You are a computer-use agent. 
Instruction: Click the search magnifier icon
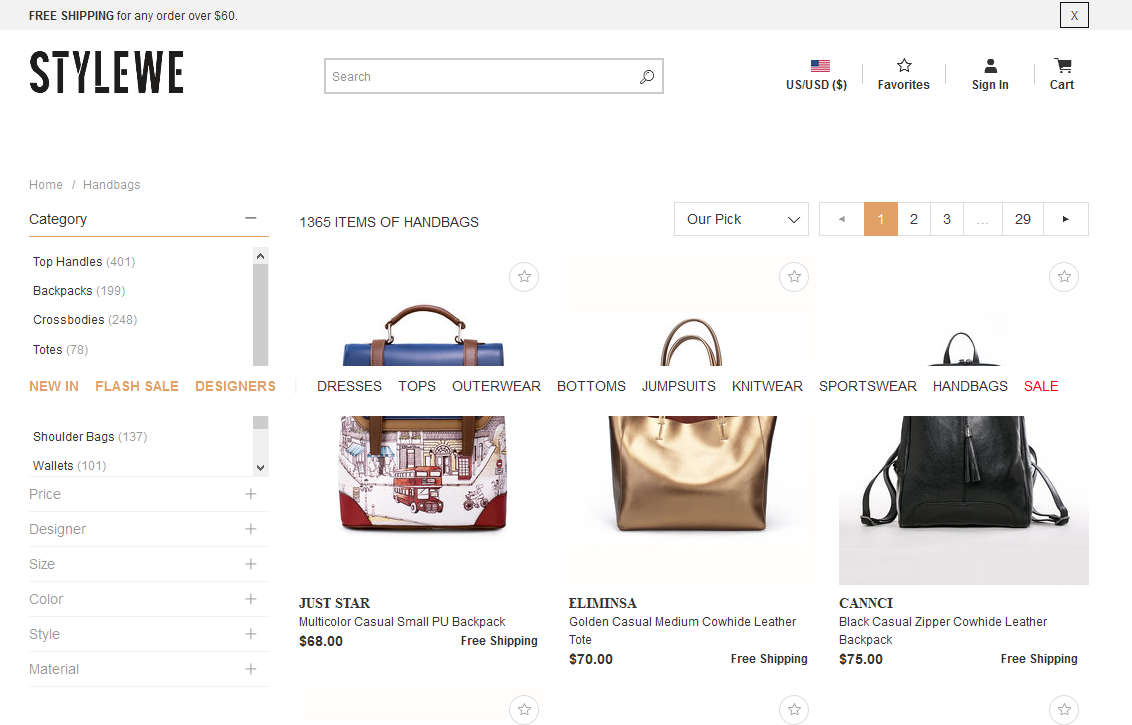point(646,77)
